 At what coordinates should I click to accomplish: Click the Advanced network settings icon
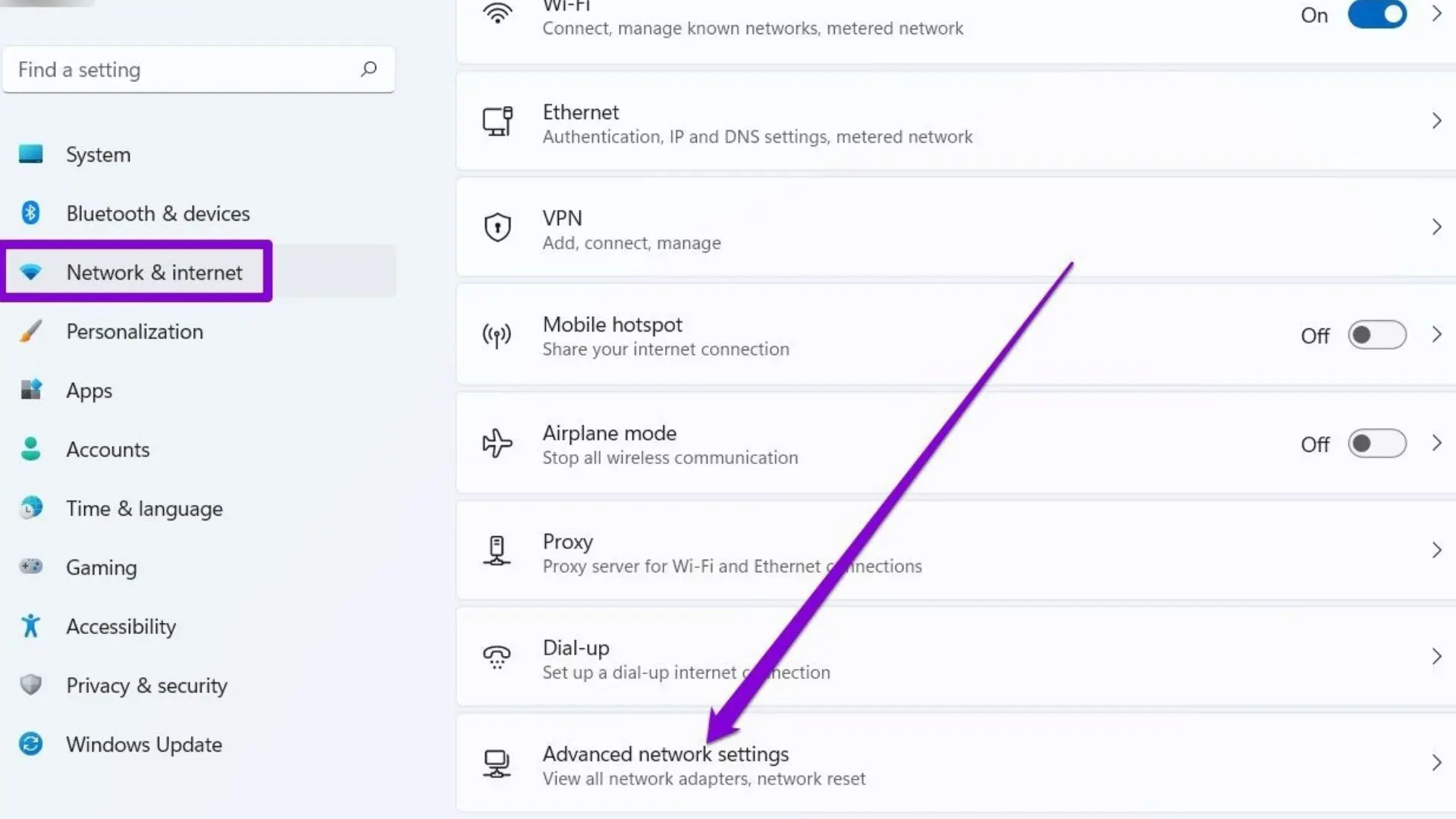coord(497,764)
